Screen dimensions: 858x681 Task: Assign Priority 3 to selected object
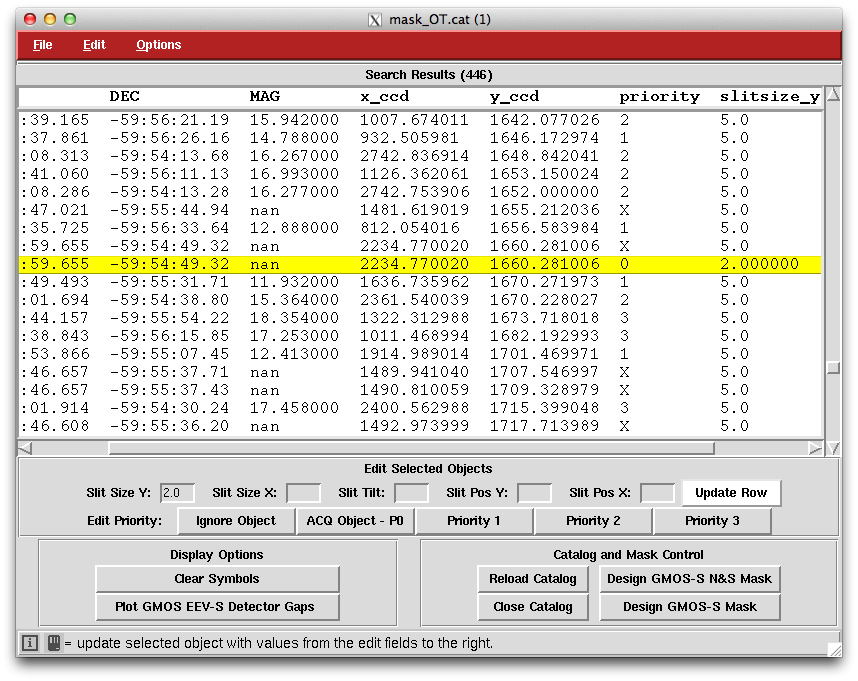[x=712, y=521]
